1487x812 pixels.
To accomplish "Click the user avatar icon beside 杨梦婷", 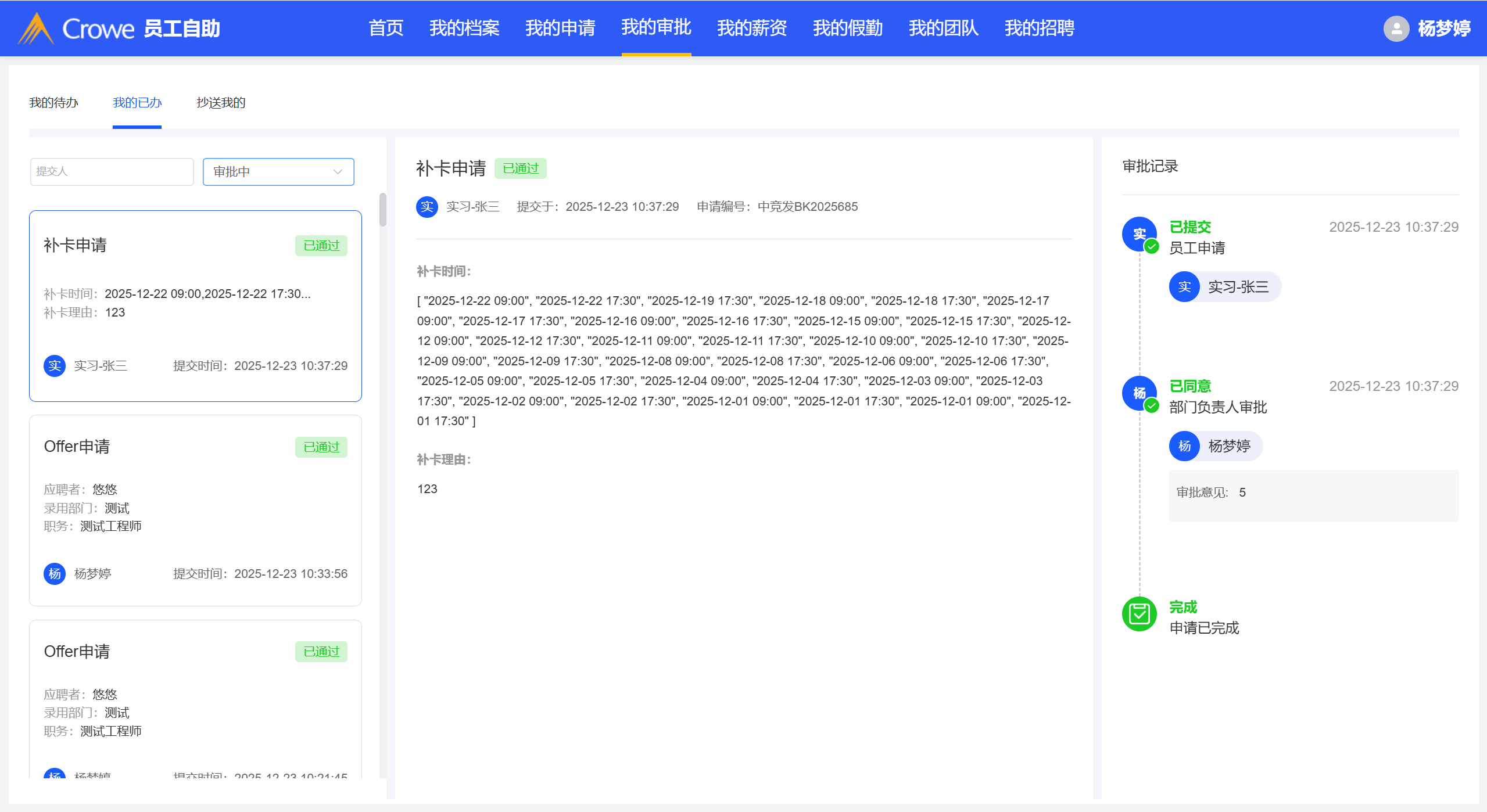I will coord(1396,28).
